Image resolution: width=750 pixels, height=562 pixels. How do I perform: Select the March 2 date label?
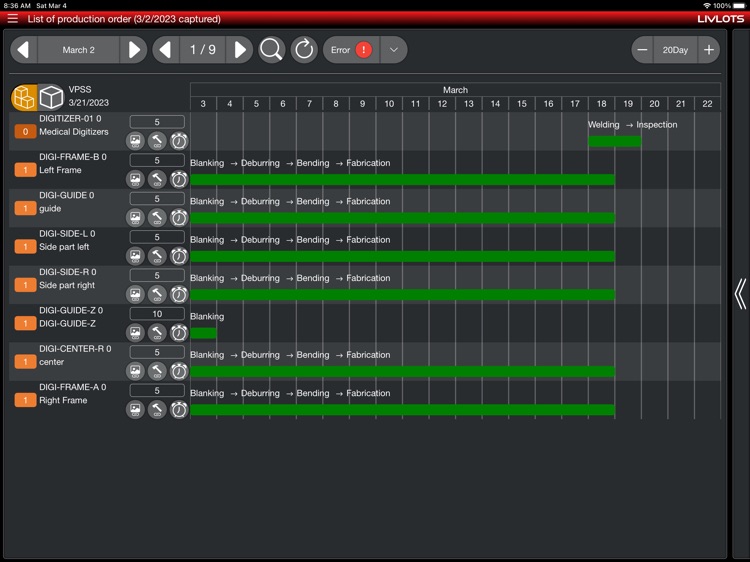pos(78,50)
